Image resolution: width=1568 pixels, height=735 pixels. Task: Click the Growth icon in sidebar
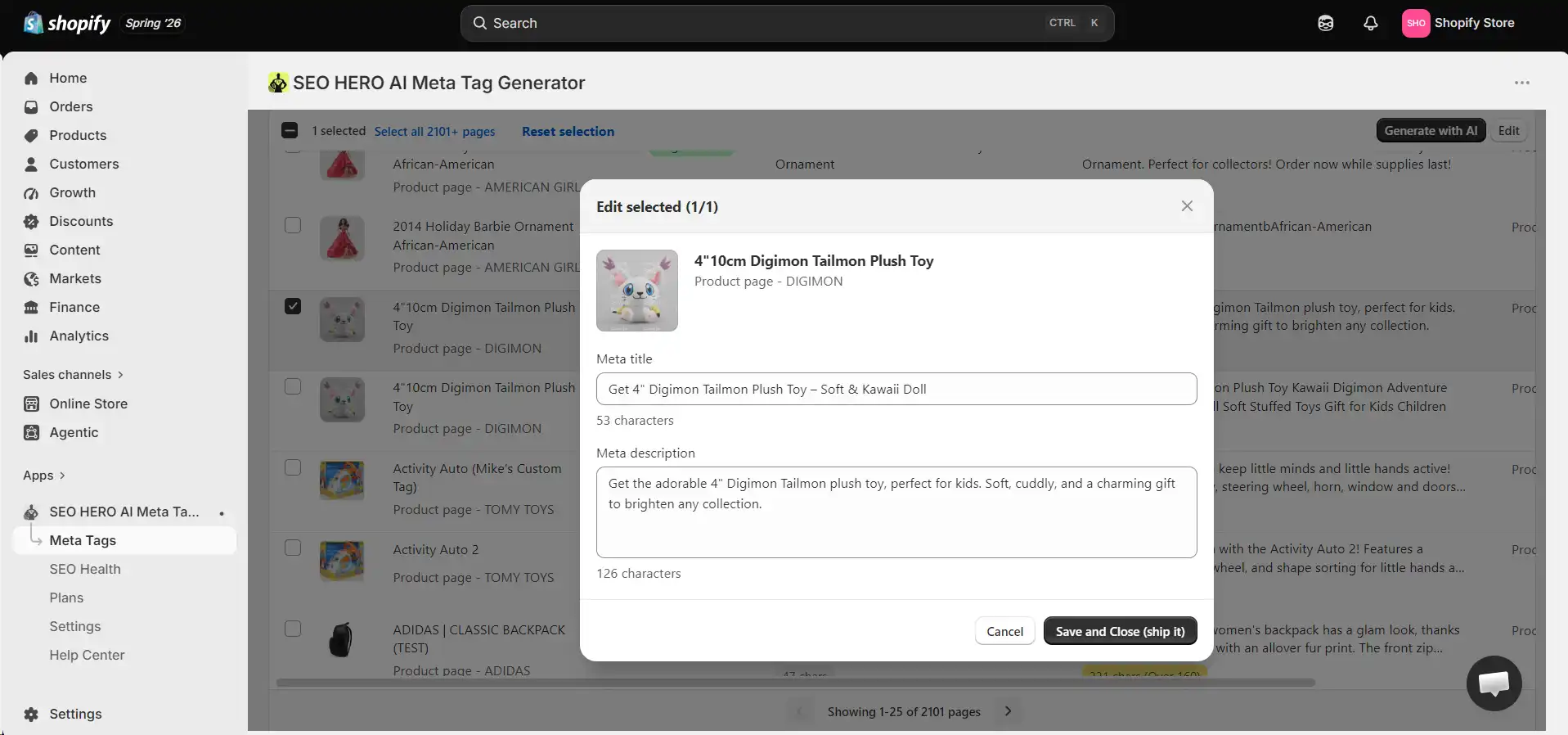pyautogui.click(x=31, y=193)
